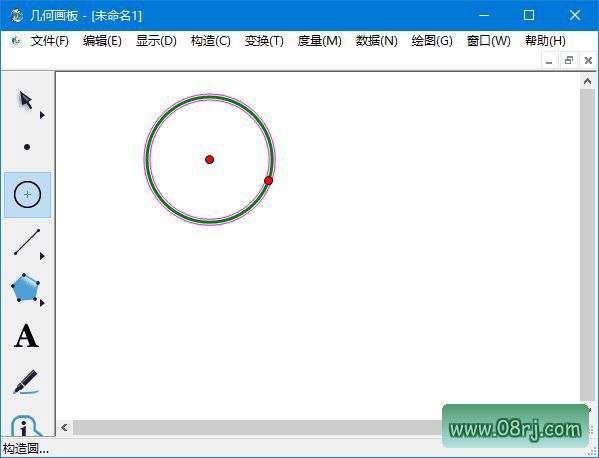Click the vertical scrollbar track
The image size is (599, 458).
tap(588, 244)
